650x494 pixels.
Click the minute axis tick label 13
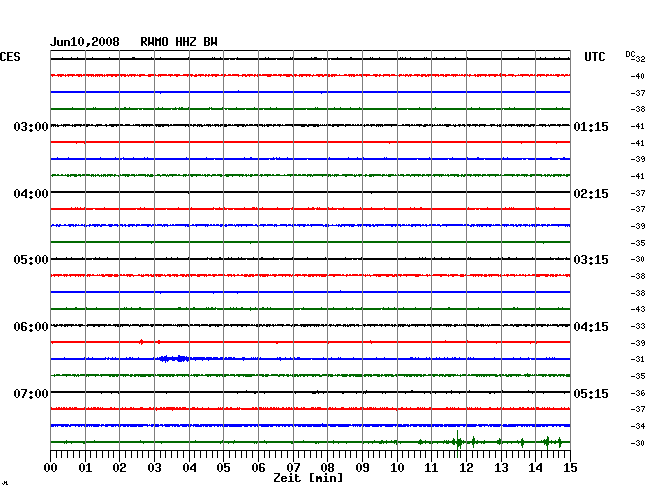501,468
